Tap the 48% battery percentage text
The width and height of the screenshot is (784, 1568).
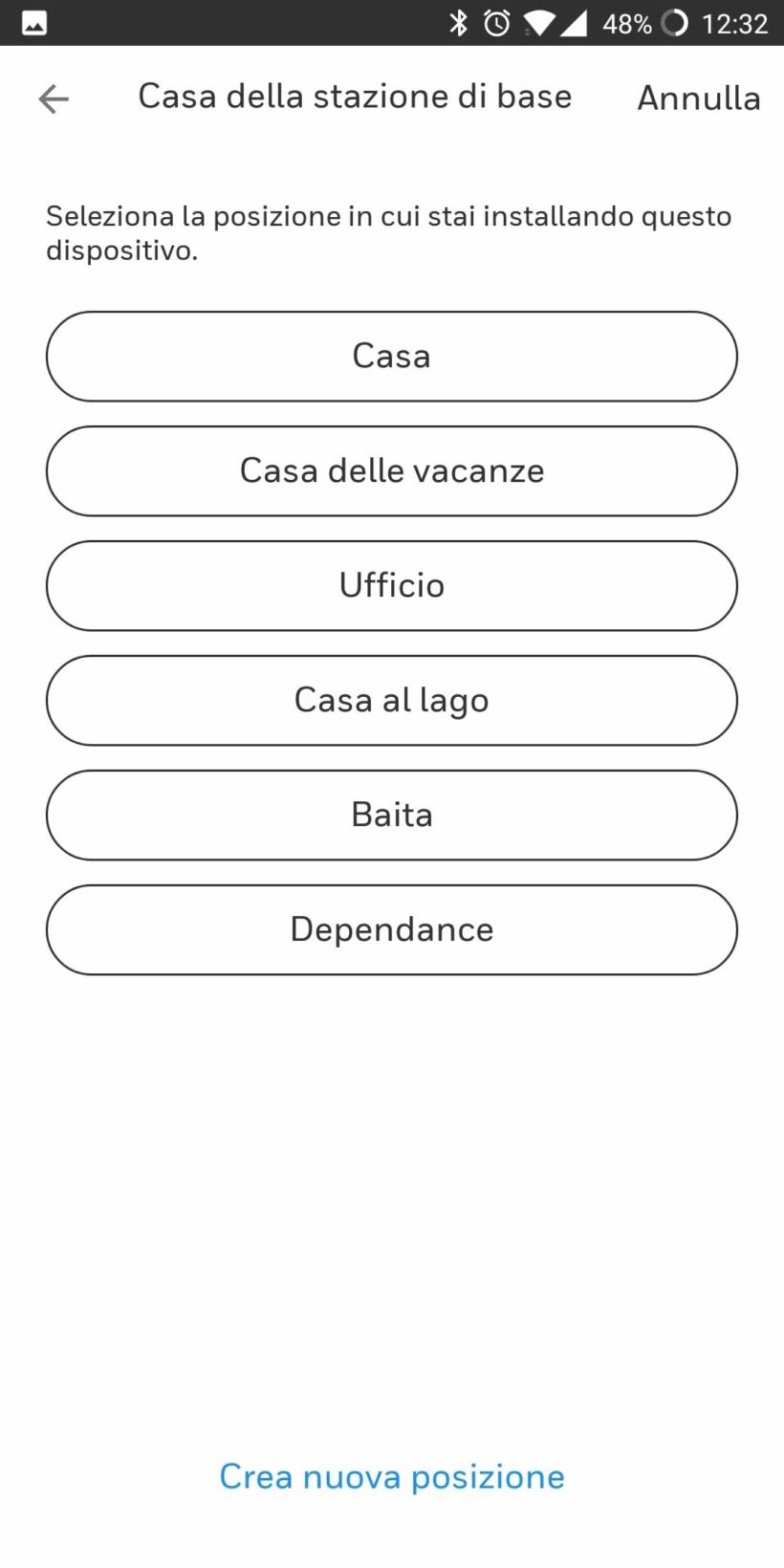point(627,23)
